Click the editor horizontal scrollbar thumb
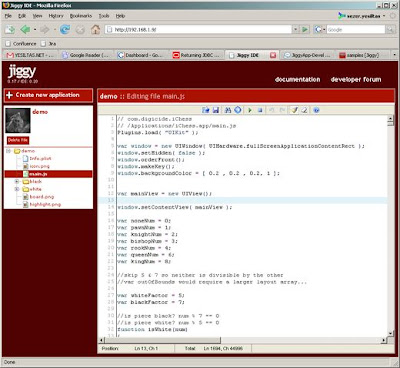 pos(163,340)
